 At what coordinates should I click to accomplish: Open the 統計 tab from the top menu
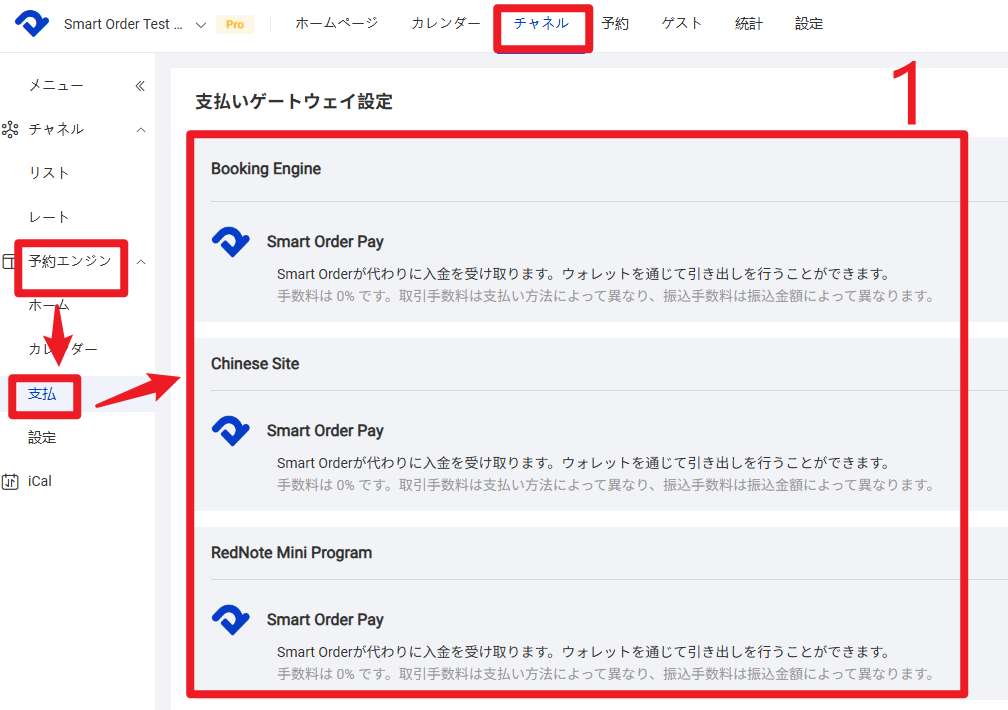click(748, 23)
